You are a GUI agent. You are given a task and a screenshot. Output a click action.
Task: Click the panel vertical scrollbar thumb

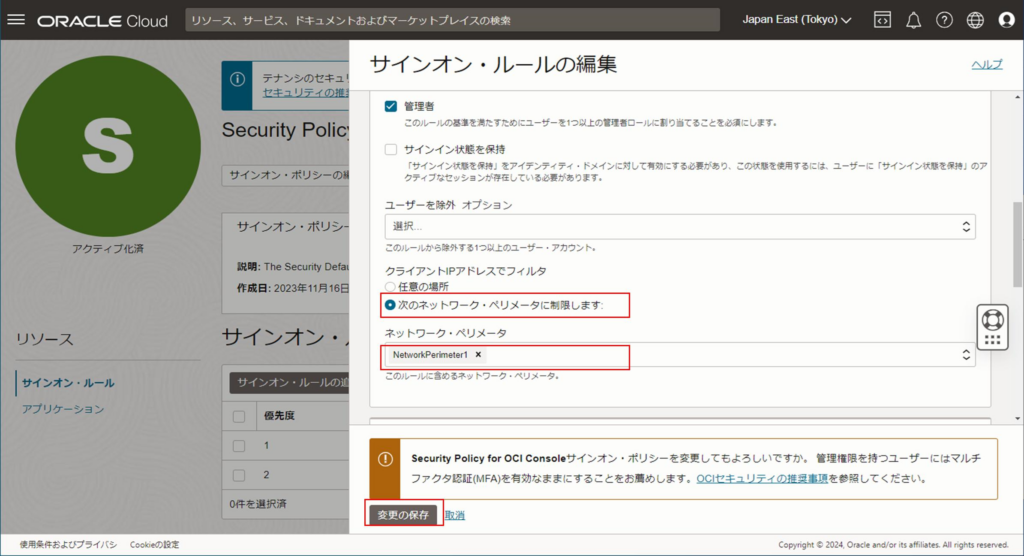point(1017,244)
